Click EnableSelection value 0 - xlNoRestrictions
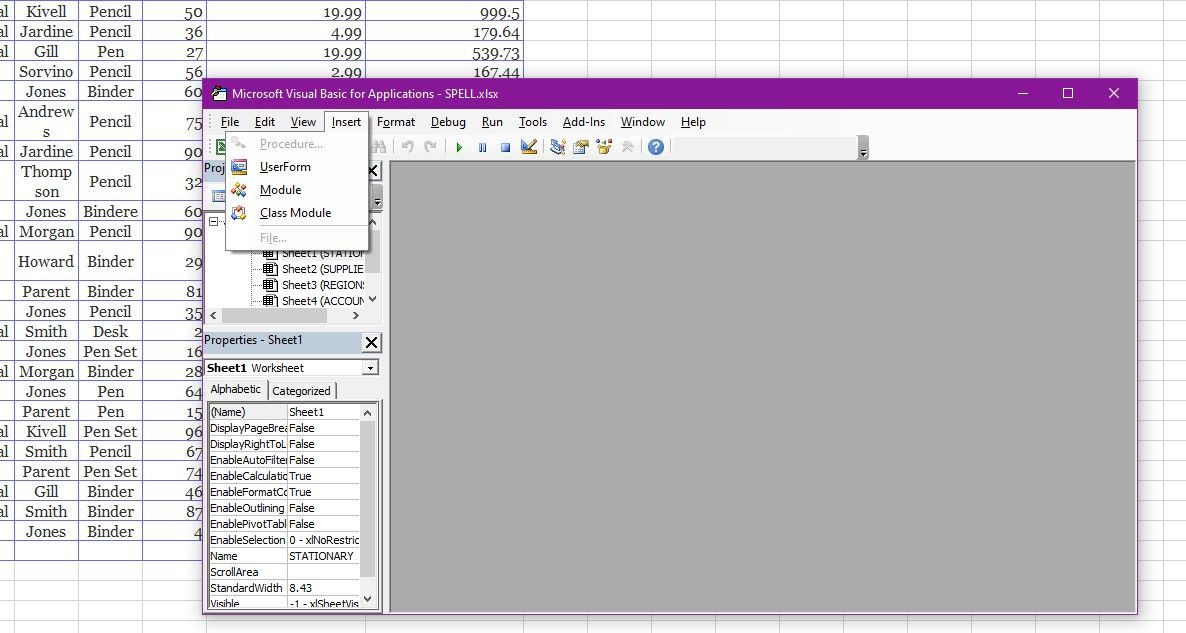Screen dimensions: 1186x633 point(323,540)
